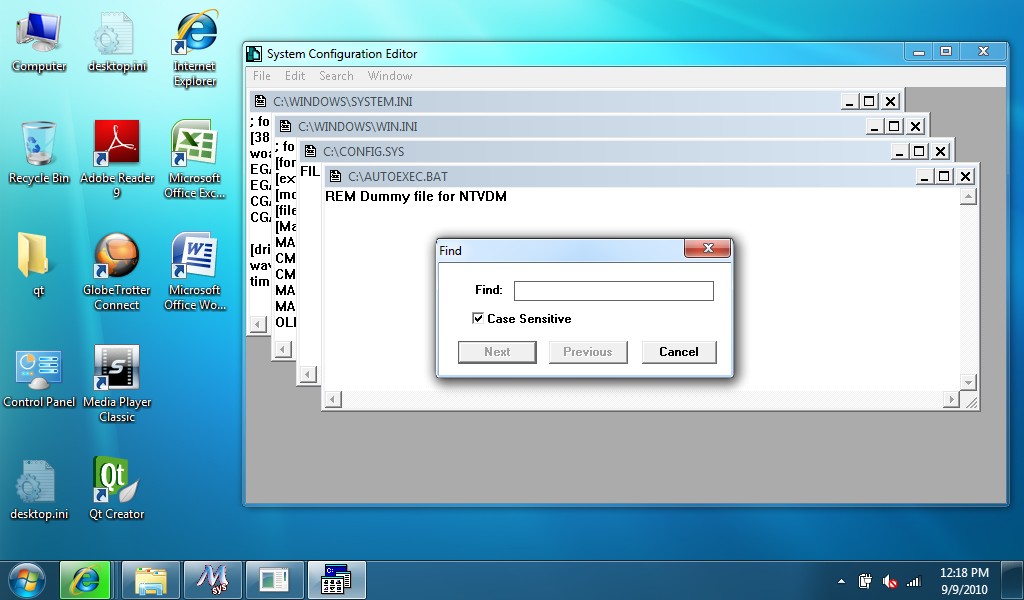Click the Previous button in Find

coord(587,352)
